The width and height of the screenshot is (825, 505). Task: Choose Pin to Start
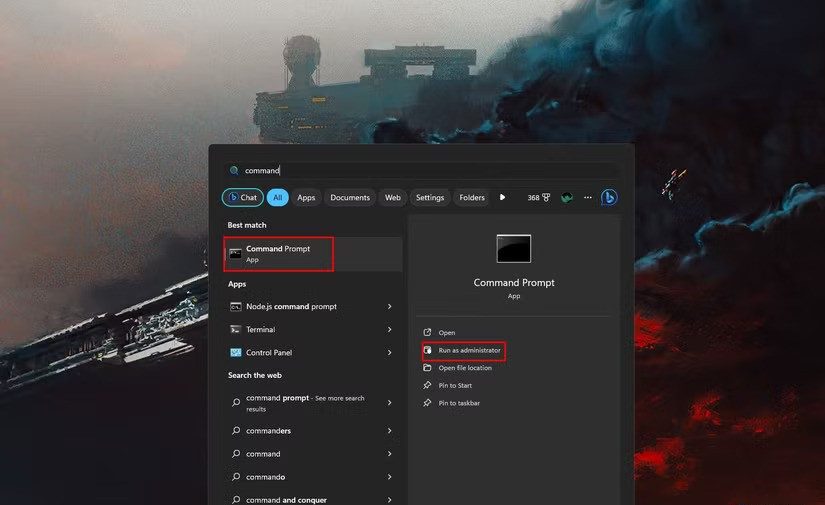(455, 386)
